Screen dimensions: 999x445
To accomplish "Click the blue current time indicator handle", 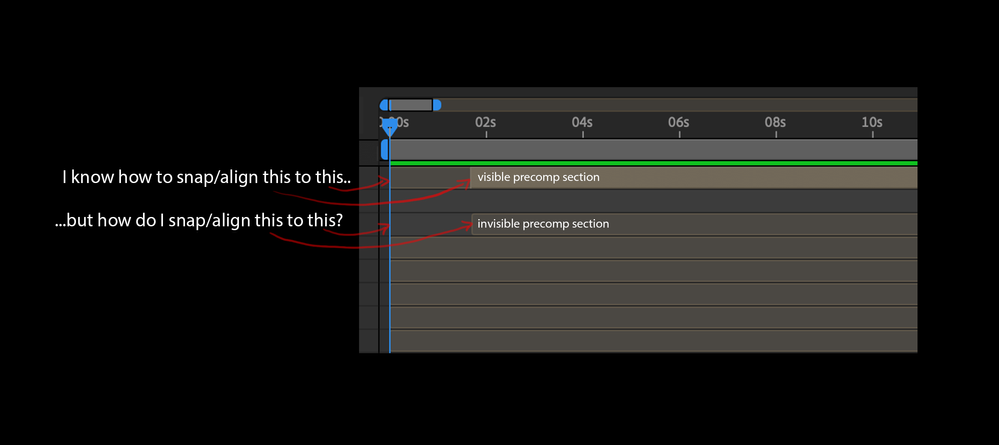I will click(391, 125).
